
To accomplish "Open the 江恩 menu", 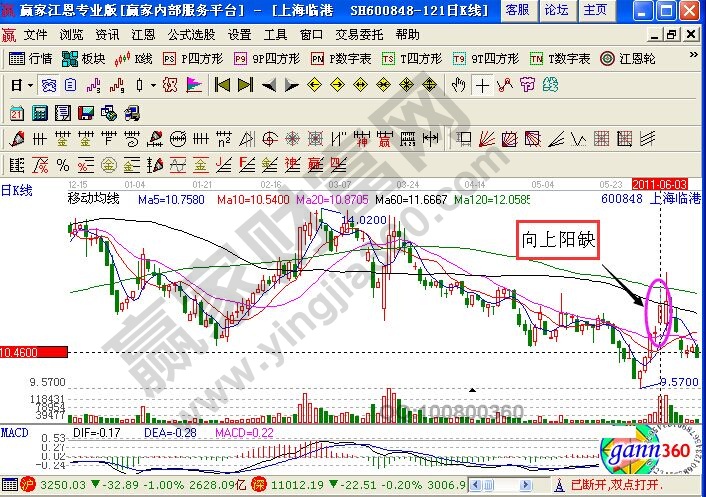I will [142, 34].
